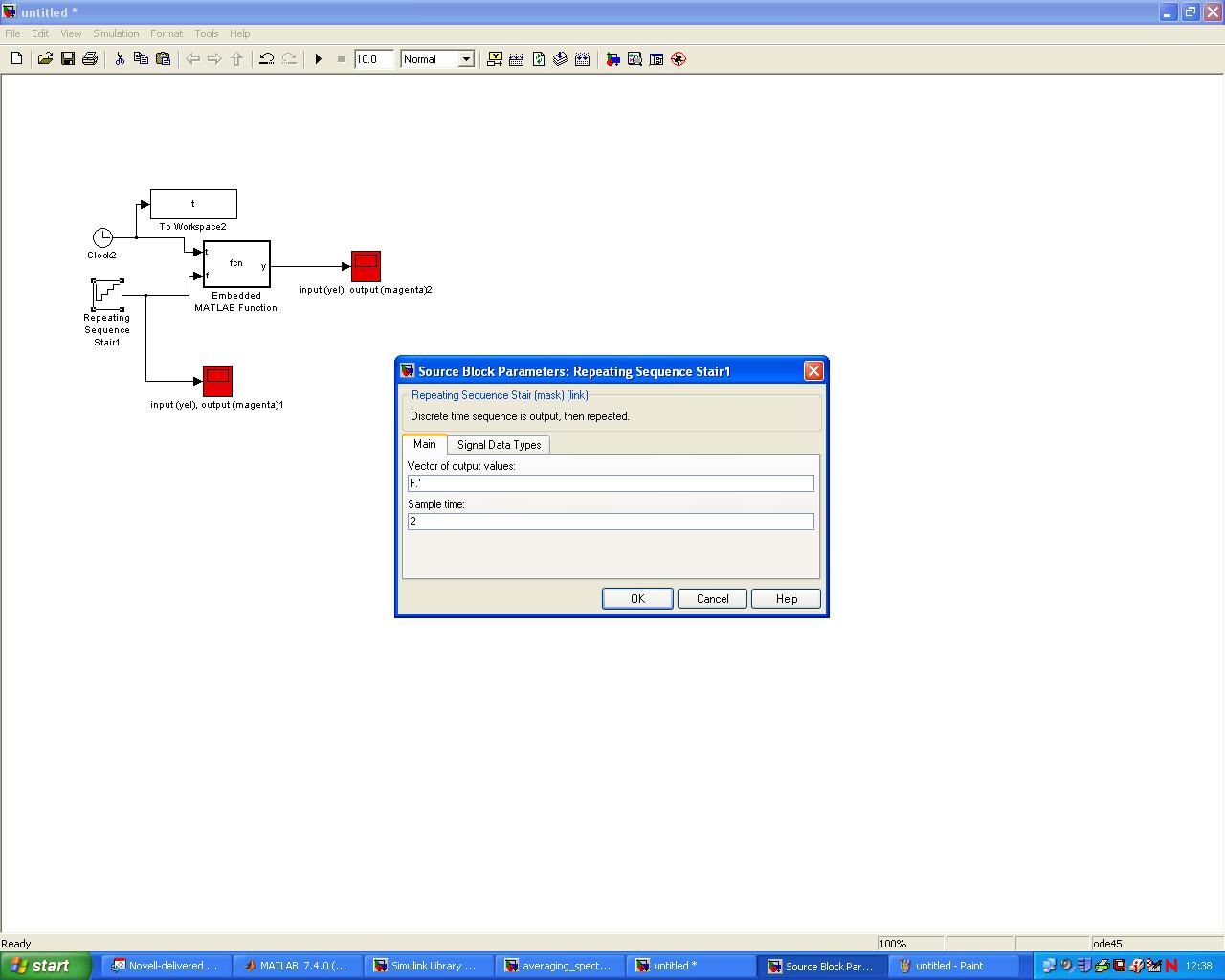Click the Sample time input field
The image size is (1225, 980).
[x=611, y=522]
